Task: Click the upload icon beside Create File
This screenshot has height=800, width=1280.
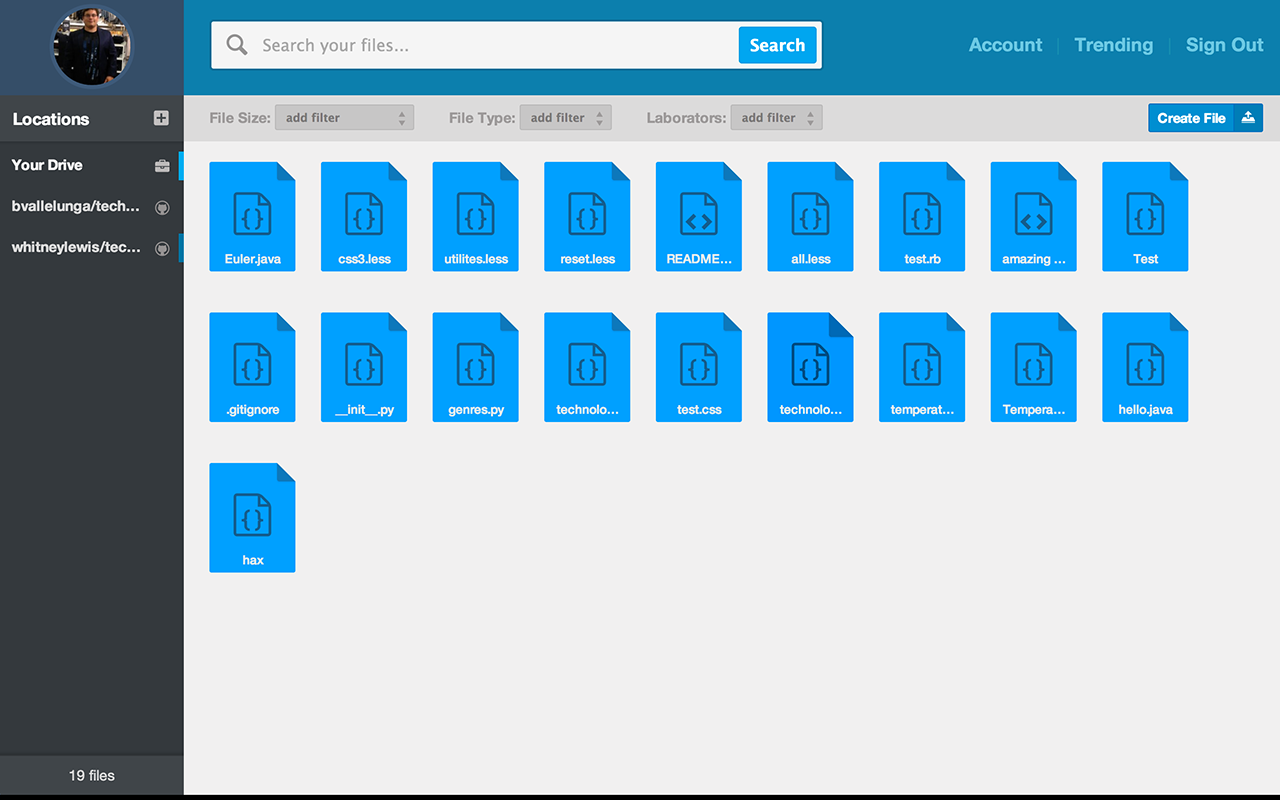Action: pos(1248,118)
